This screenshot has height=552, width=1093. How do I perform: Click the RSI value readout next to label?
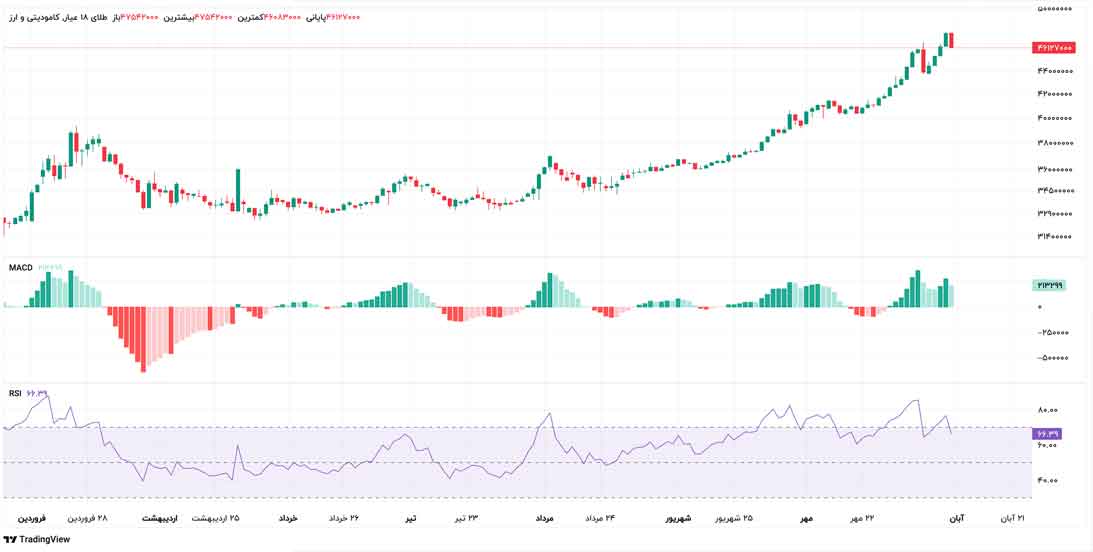[37, 394]
